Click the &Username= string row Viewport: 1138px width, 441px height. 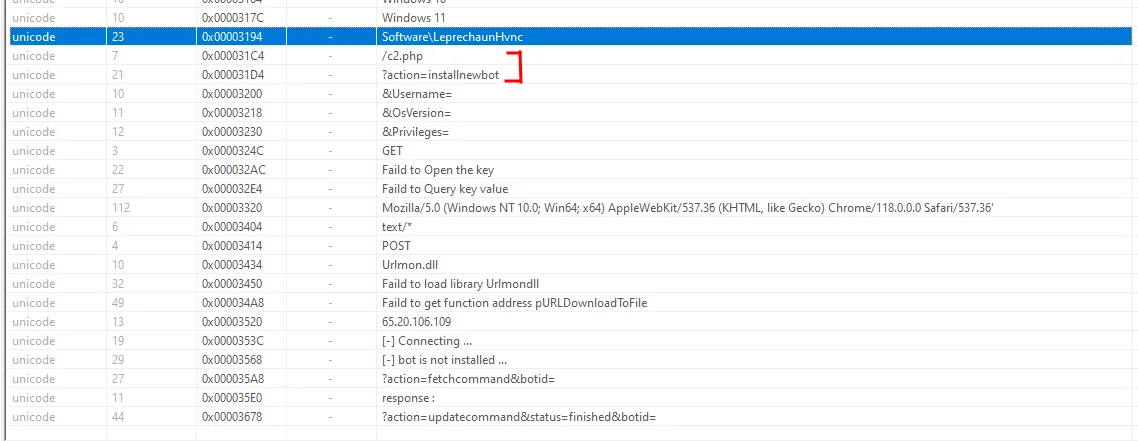click(x=417, y=94)
